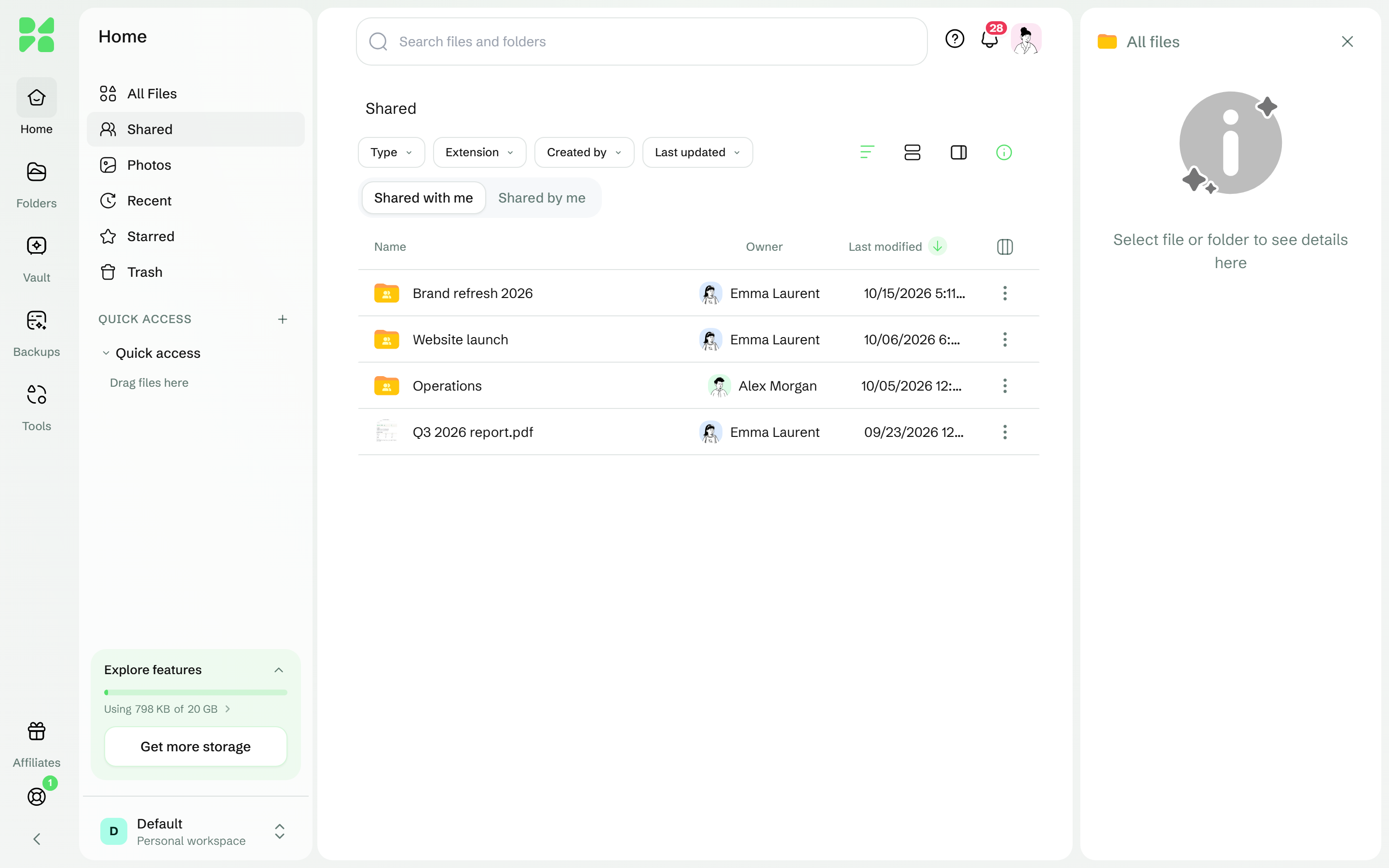Open the Tools section icon
The height and width of the screenshot is (868, 1389).
(x=36, y=394)
